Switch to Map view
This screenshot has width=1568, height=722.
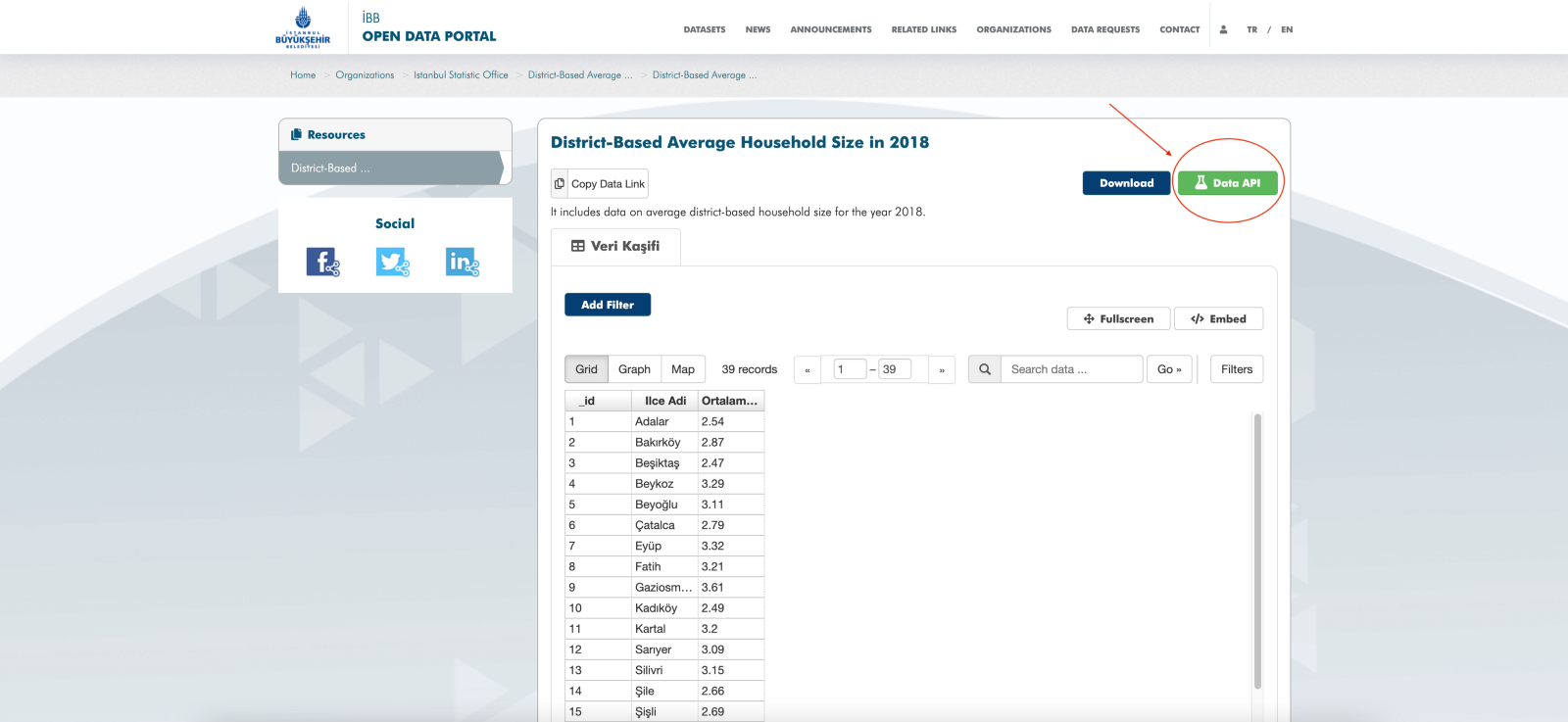pos(683,369)
